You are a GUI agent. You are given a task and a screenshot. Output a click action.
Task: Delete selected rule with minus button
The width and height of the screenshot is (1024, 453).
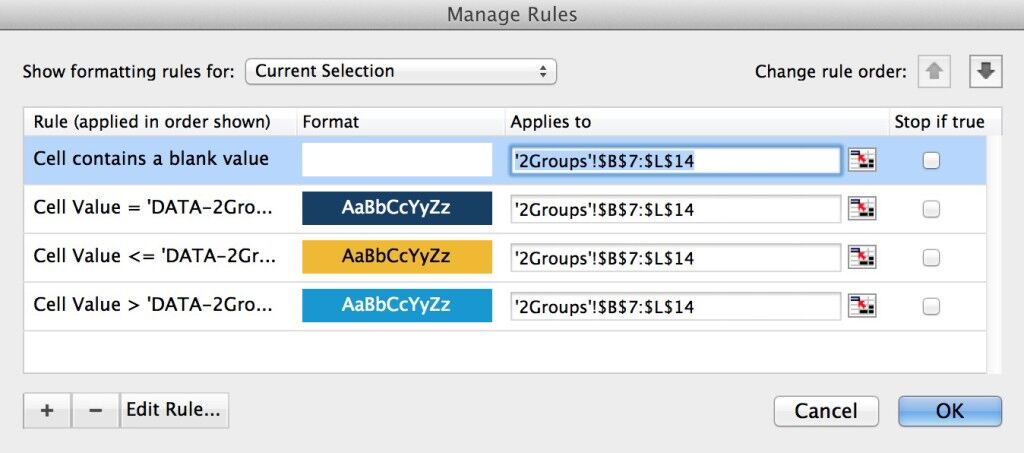pyautogui.click(x=95, y=410)
